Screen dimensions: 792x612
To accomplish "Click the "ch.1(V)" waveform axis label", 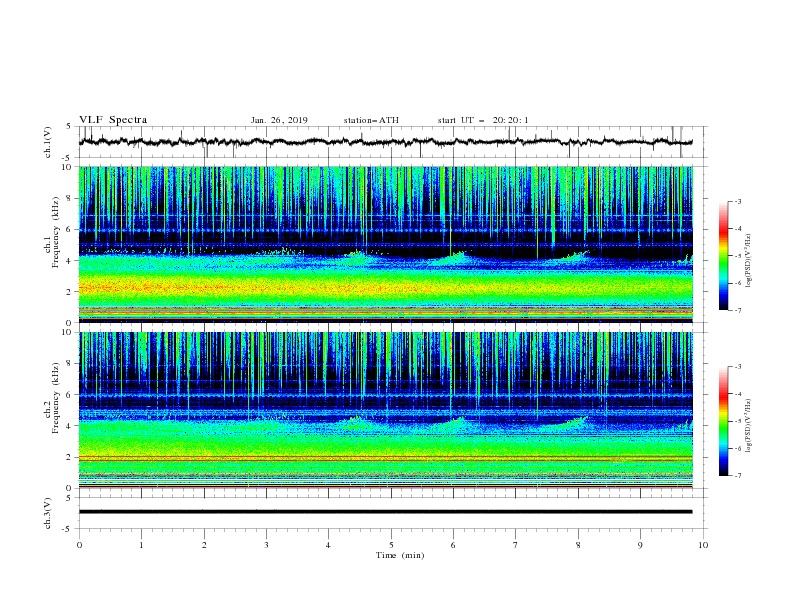I will (48, 142).
